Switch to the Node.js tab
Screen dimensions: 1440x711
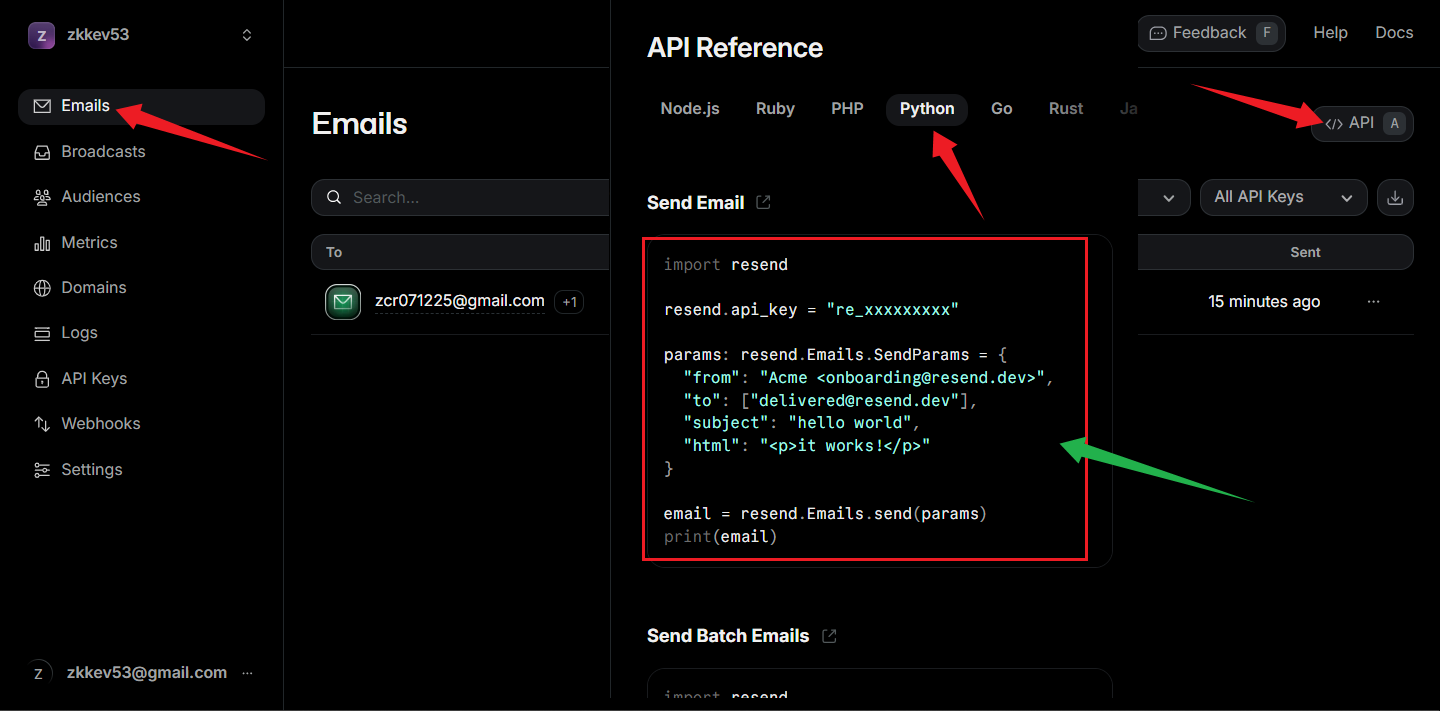point(690,109)
